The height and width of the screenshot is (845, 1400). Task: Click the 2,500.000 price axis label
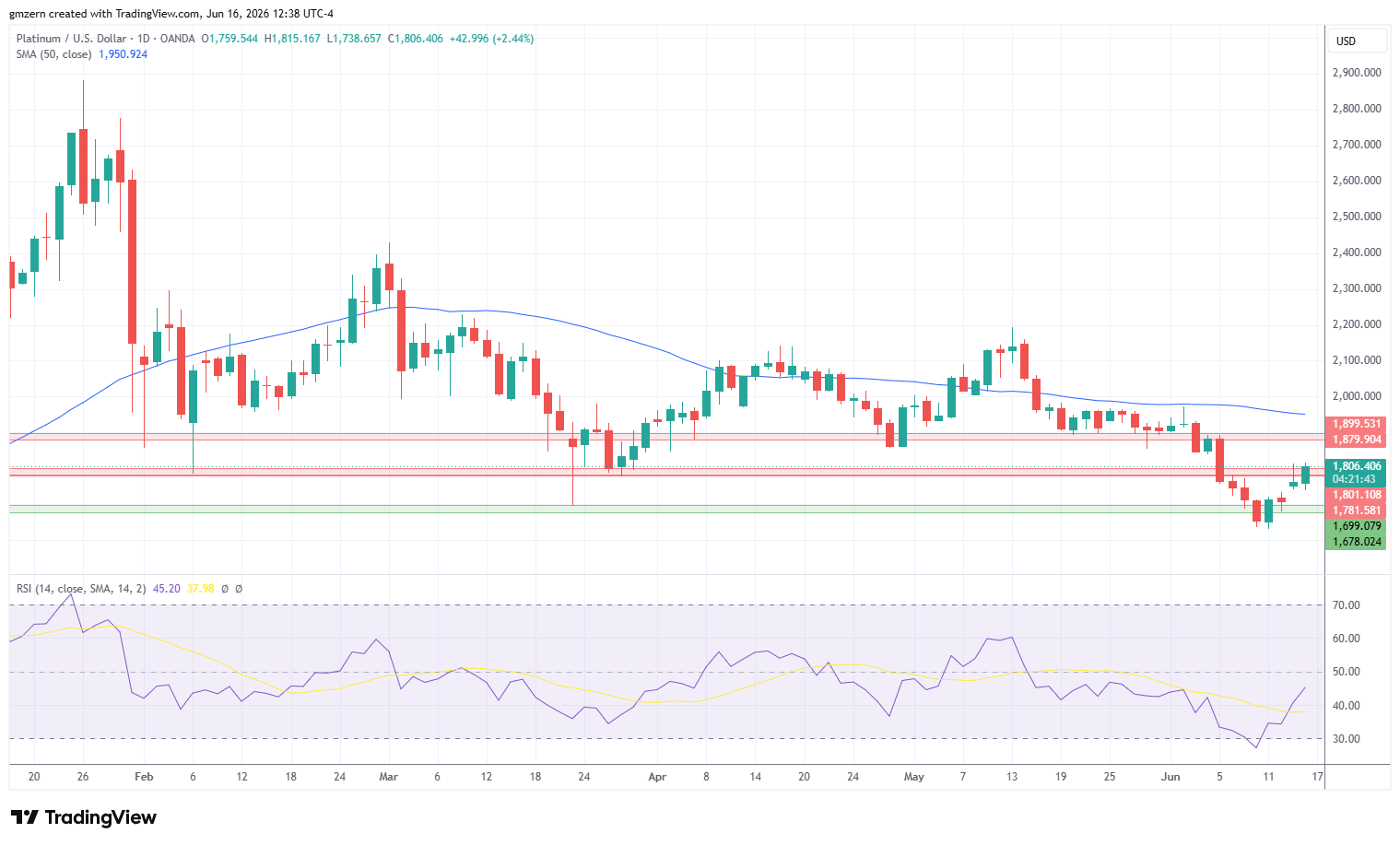pyautogui.click(x=1357, y=217)
